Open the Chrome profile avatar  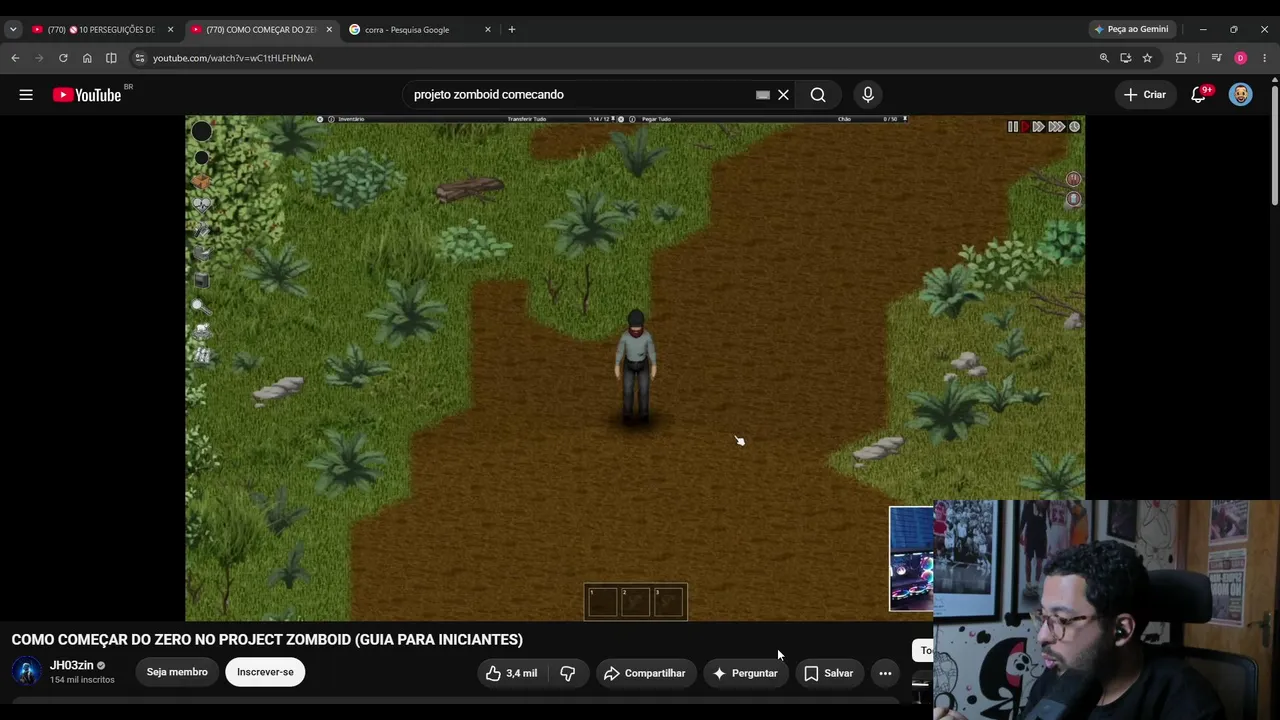[1241, 58]
